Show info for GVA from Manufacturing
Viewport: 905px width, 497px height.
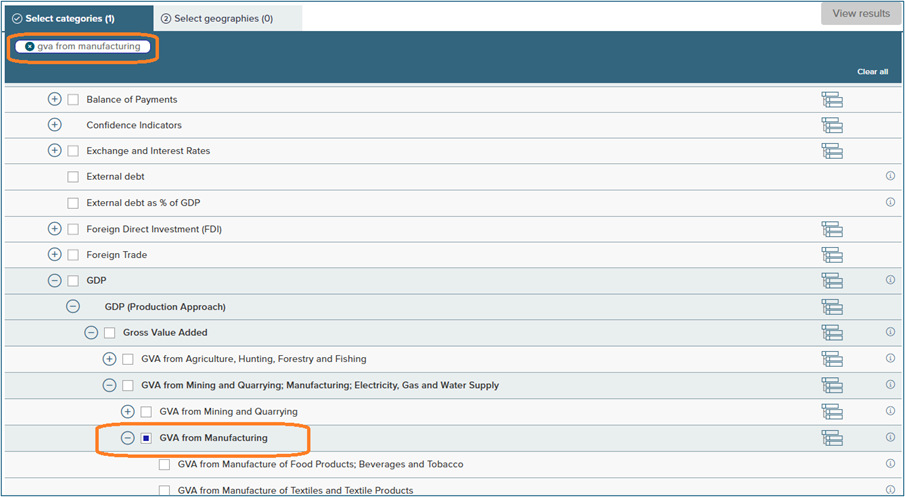click(x=890, y=438)
